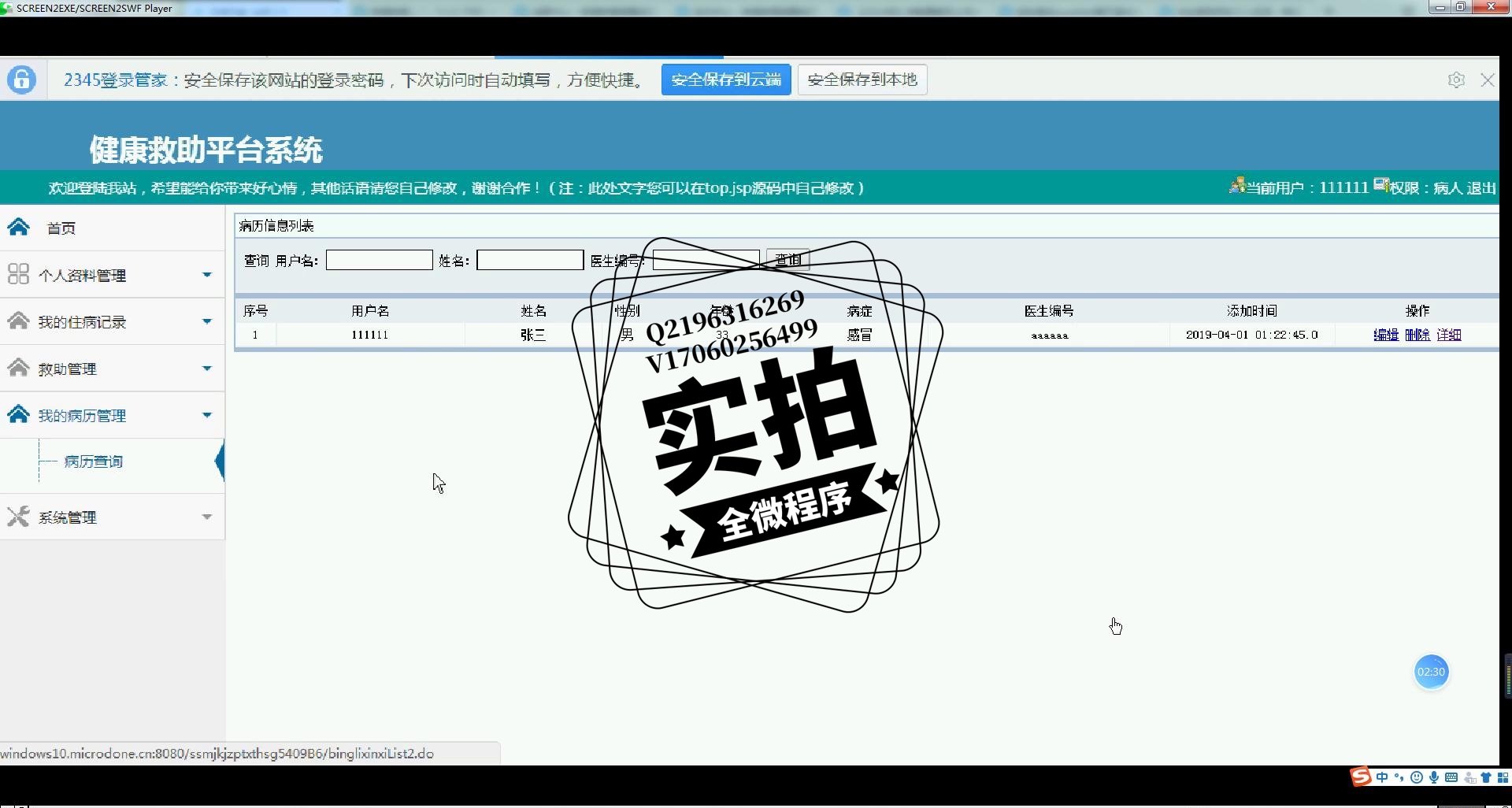Click timestamp 2019-04-01 01:22:45.0
This screenshot has width=1512, height=808.
(1251, 335)
